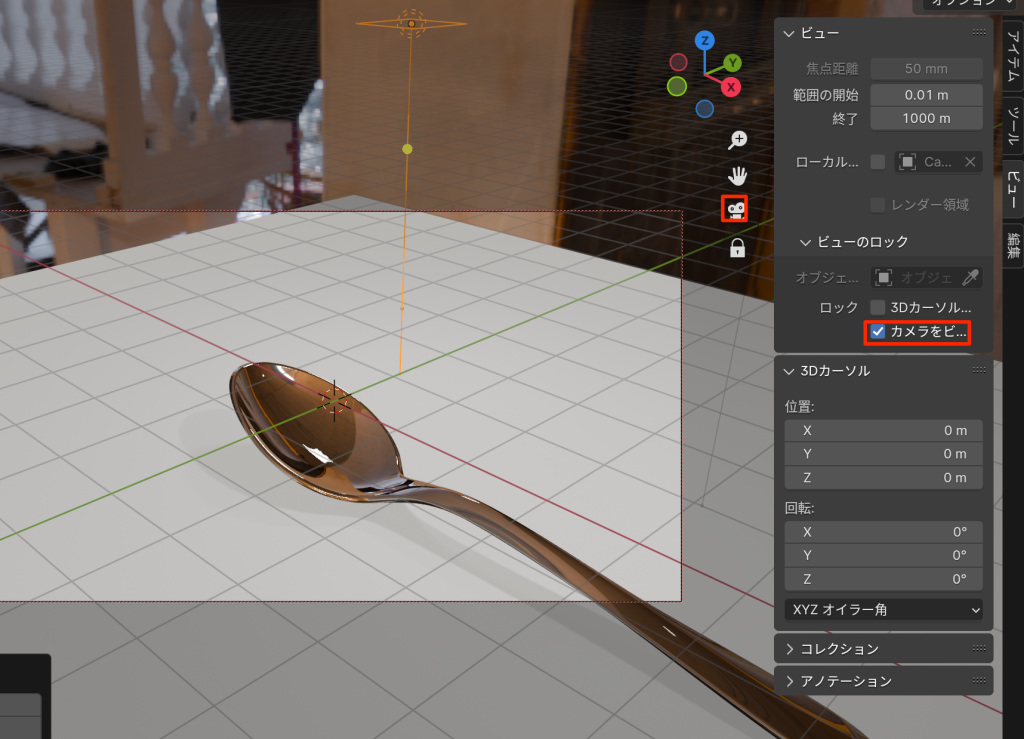Click the green Y axis gizmo ball

point(732,63)
